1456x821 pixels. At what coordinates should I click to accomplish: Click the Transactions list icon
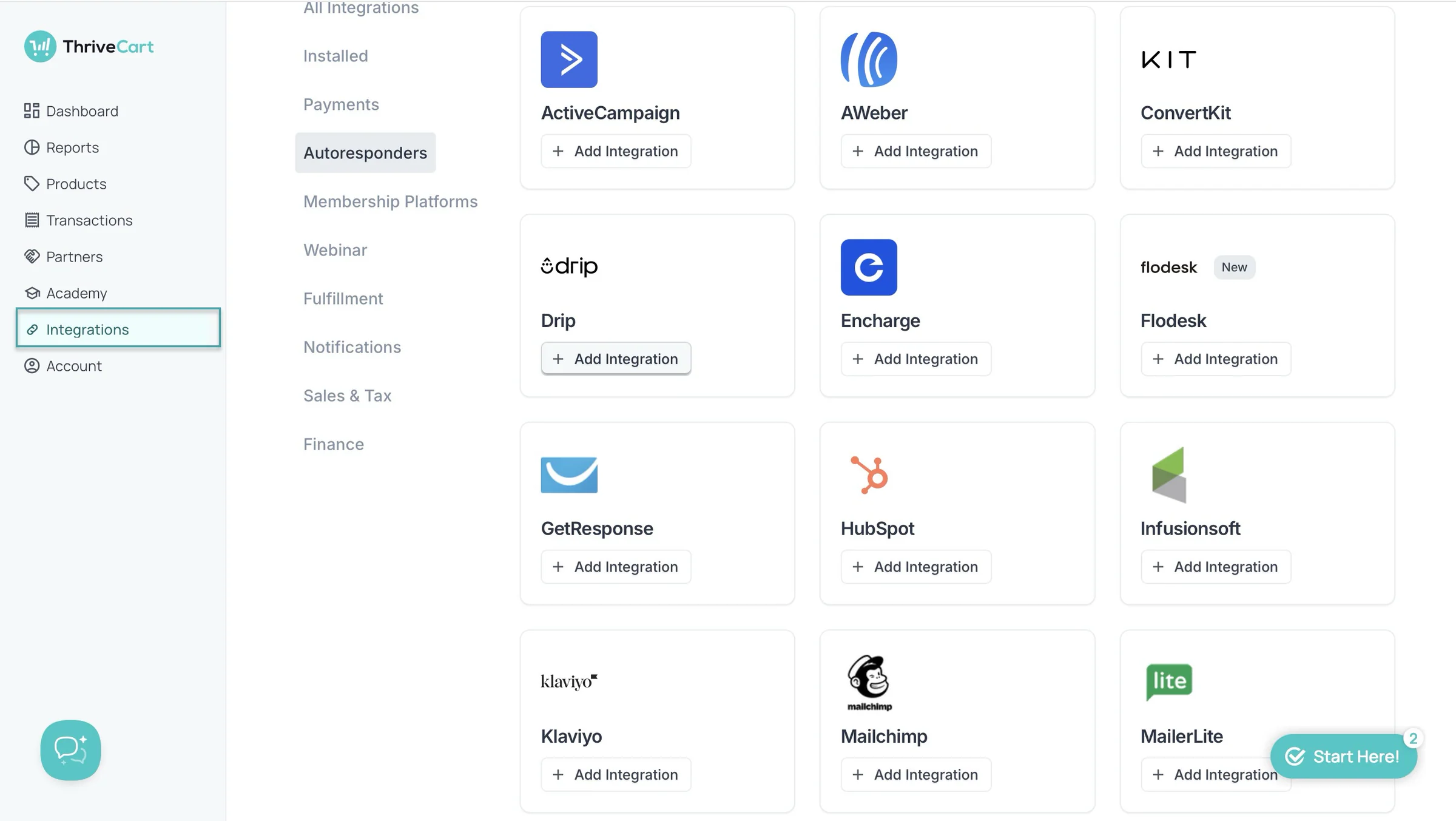coord(32,220)
